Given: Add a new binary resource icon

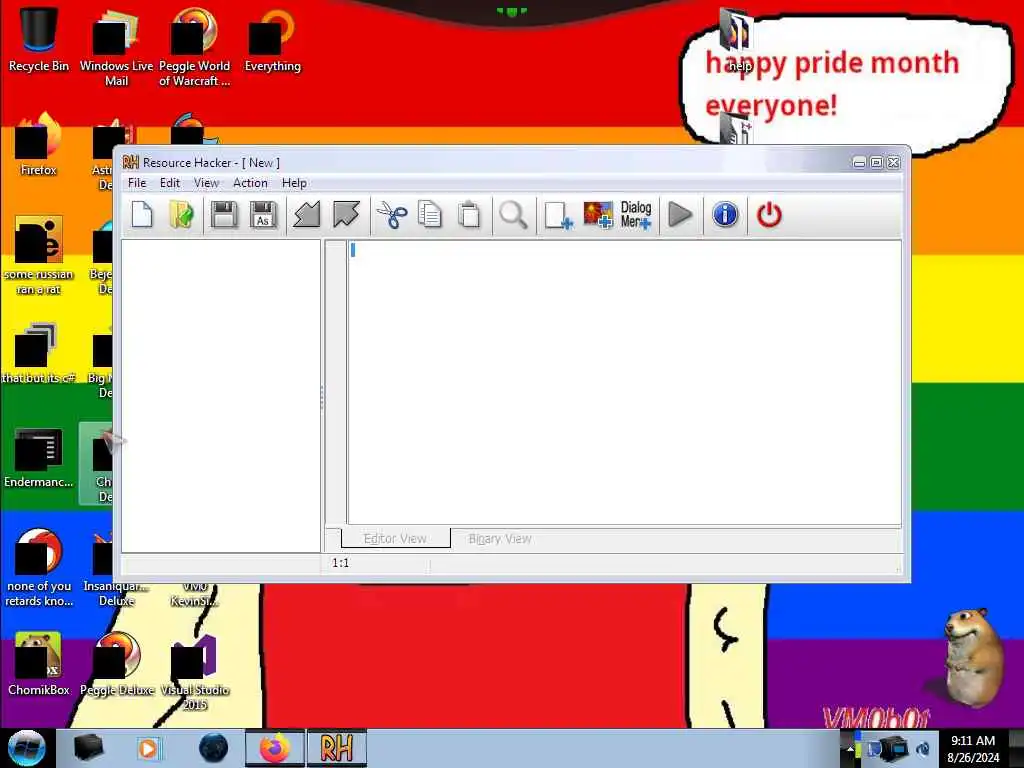Looking at the screenshot, I should click(558, 215).
